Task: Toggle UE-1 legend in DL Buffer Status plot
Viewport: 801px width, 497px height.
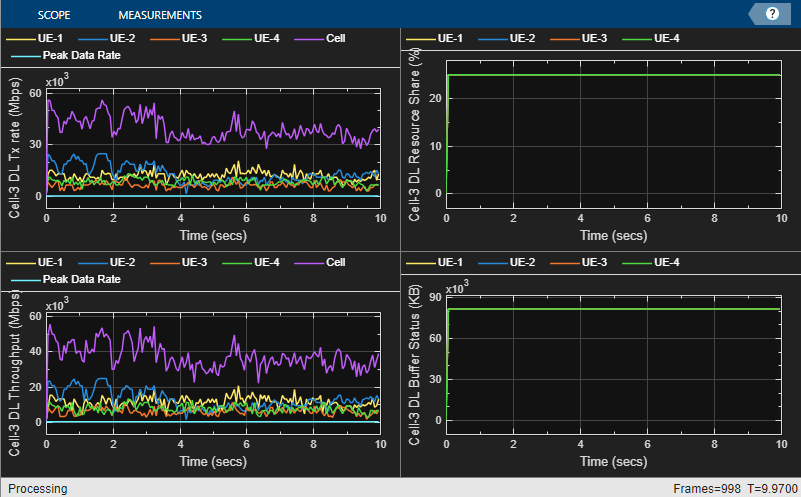Action: [434, 262]
